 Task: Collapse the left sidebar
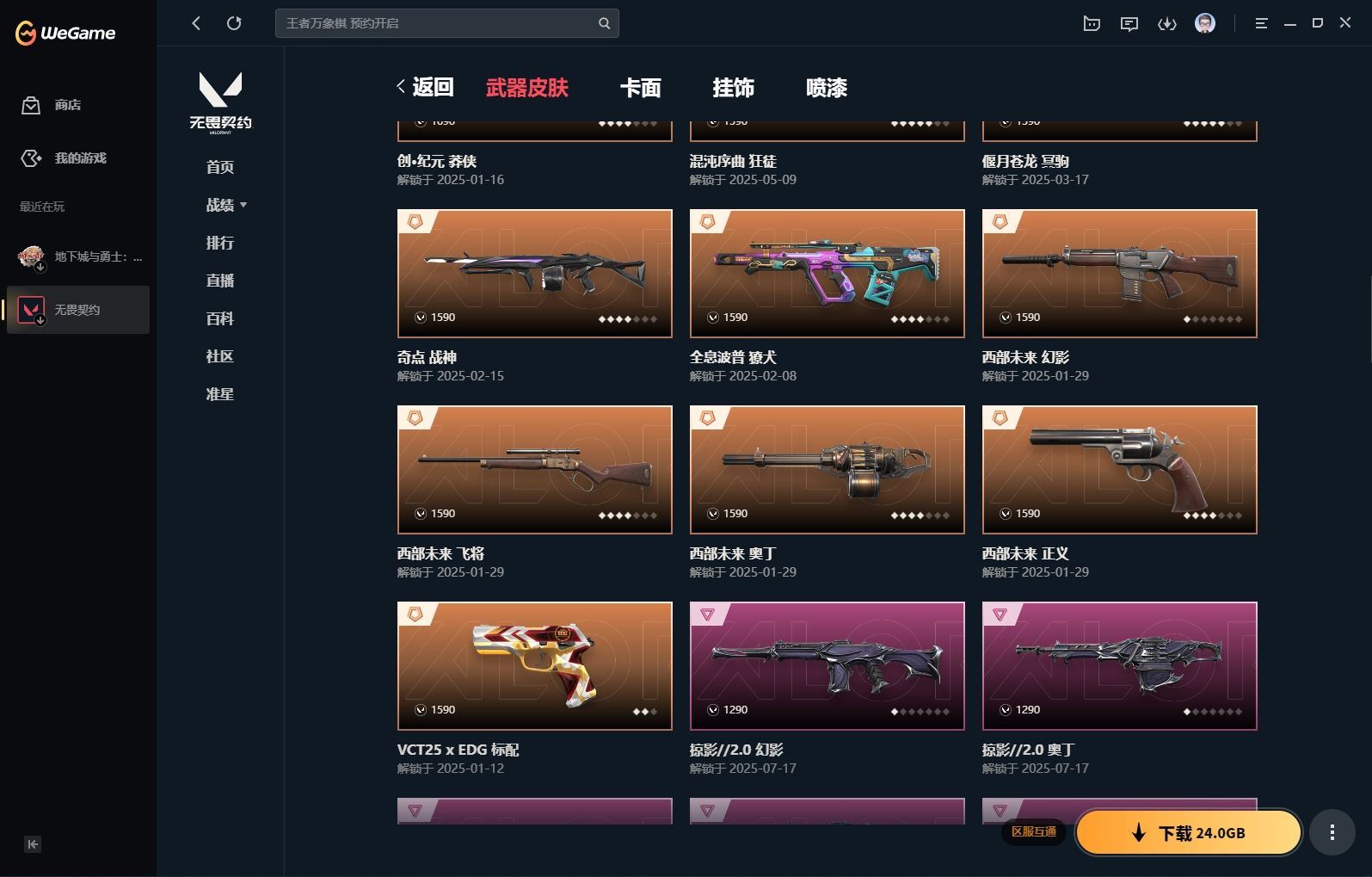(33, 844)
